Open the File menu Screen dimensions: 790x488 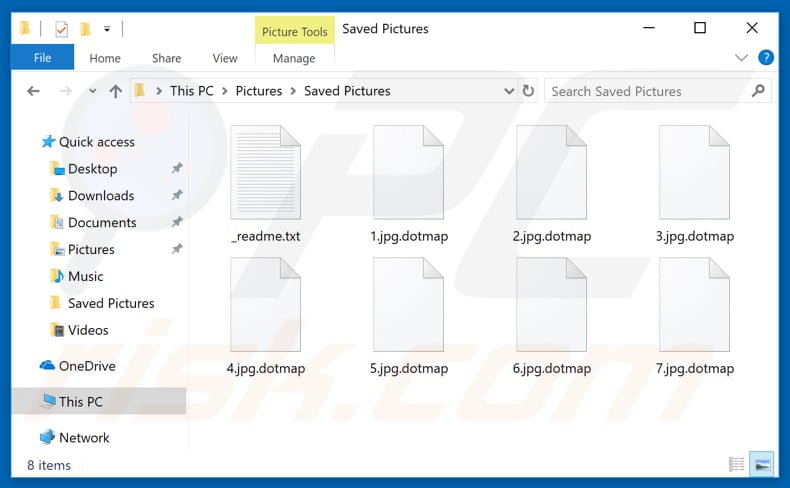42,58
